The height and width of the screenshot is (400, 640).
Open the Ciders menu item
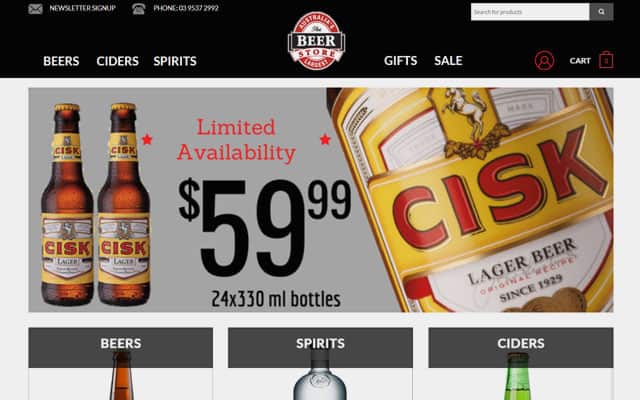[118, 61]
